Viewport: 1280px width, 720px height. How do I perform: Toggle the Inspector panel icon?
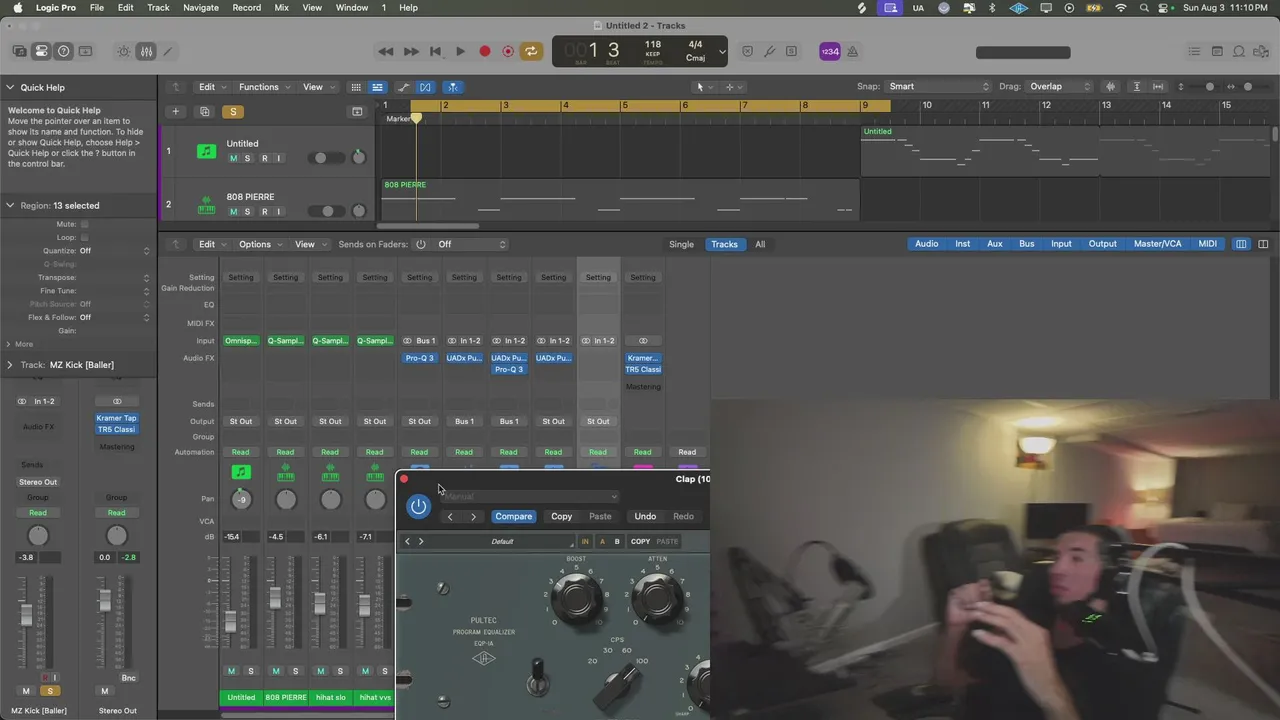pos(41,51)
